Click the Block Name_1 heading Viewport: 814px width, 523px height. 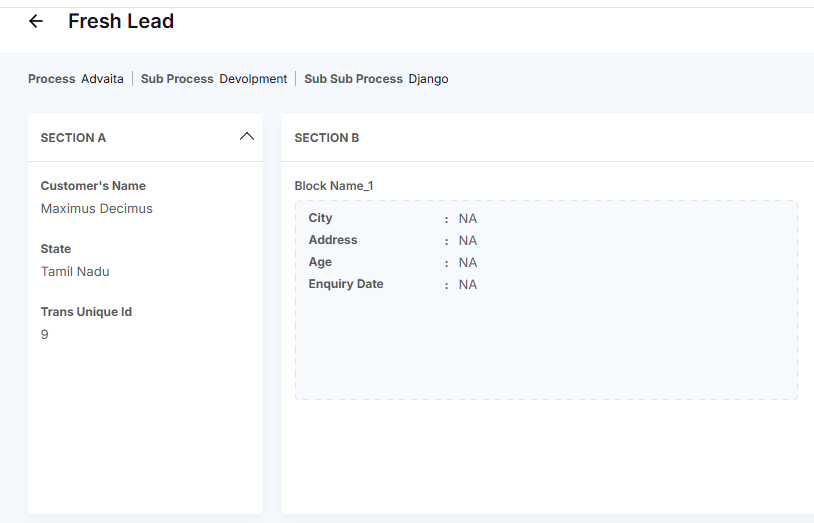tap(334, 186)
